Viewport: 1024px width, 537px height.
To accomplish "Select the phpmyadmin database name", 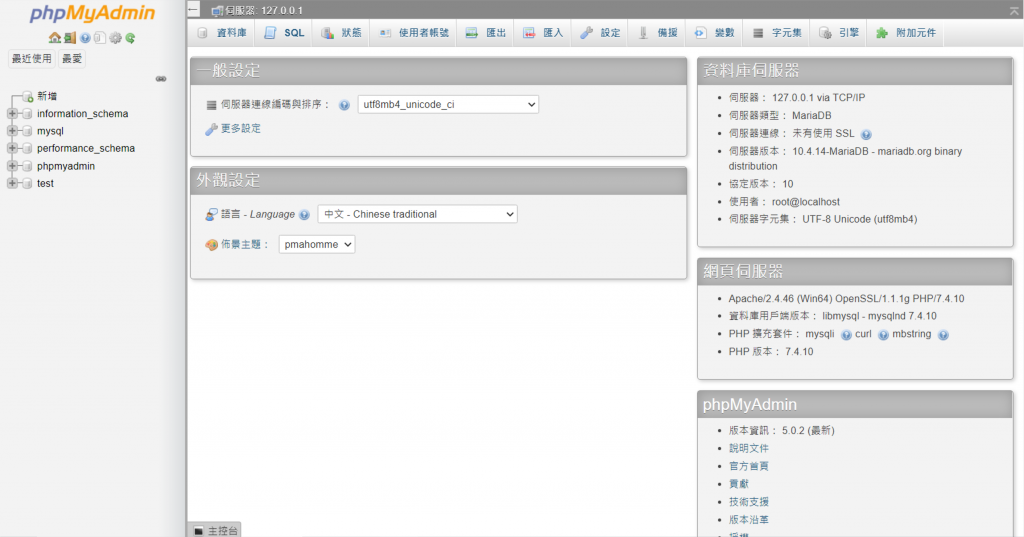I will click(x=66, y=166).
